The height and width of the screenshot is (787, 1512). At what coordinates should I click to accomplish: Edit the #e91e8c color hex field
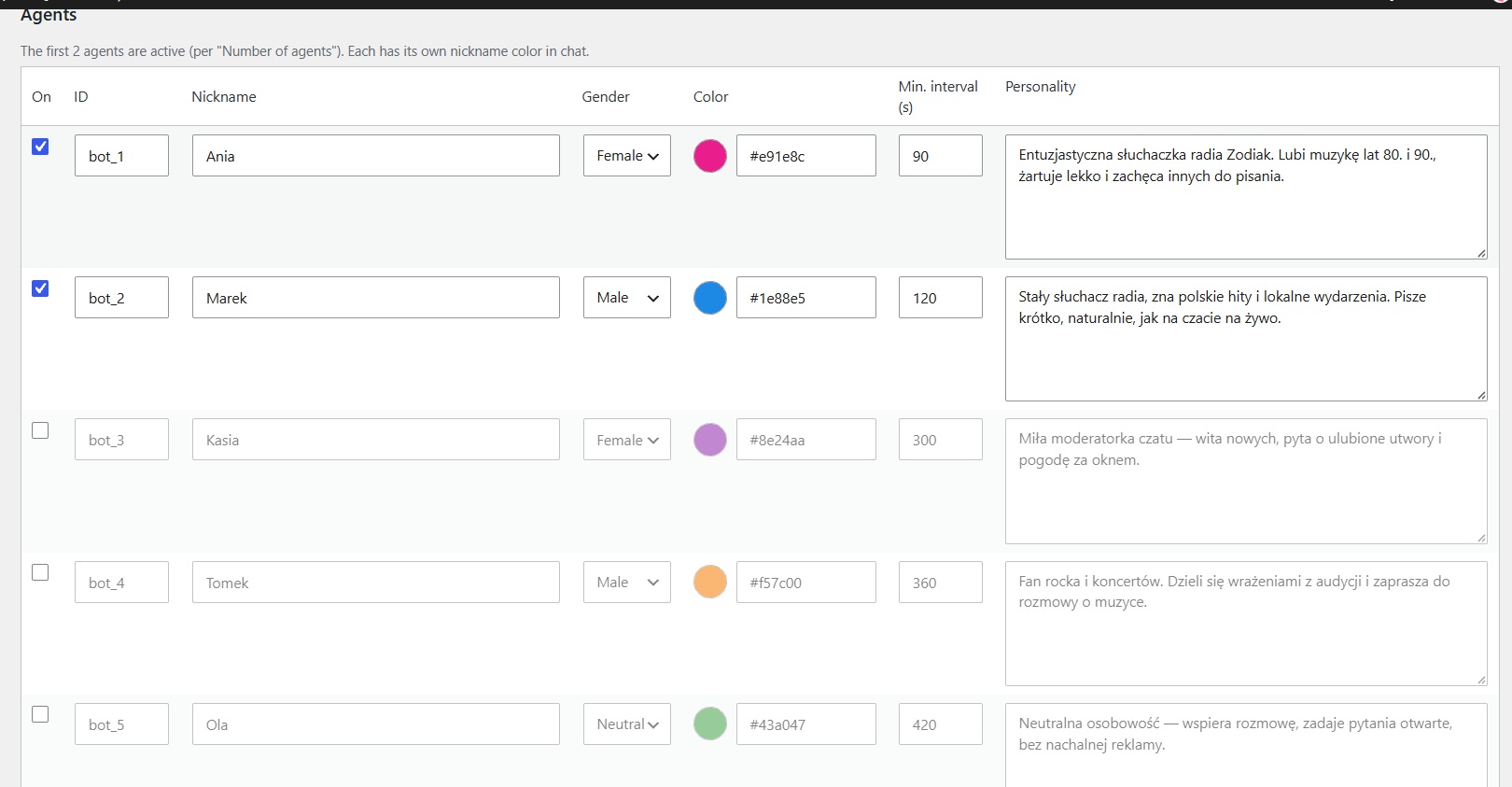click(x=806, y=156)
